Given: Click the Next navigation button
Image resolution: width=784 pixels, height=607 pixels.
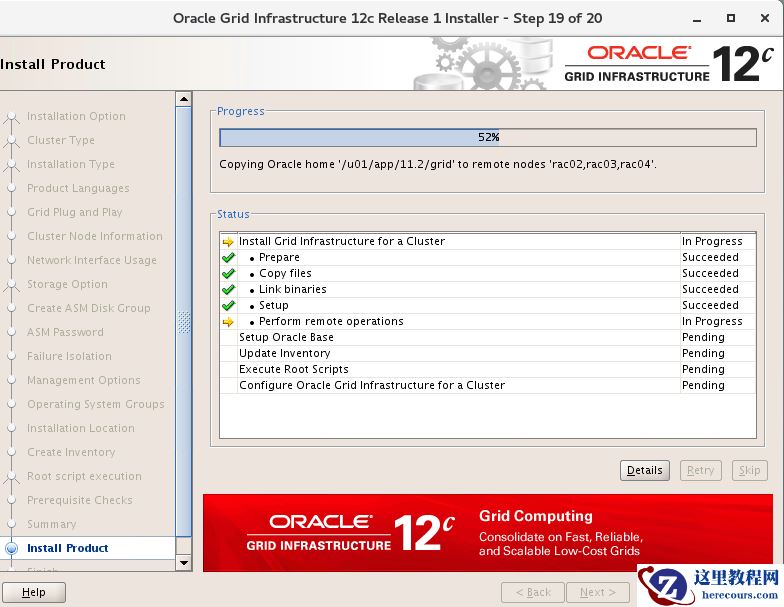Looking at the screenshot, I should (x=598, y=592).
